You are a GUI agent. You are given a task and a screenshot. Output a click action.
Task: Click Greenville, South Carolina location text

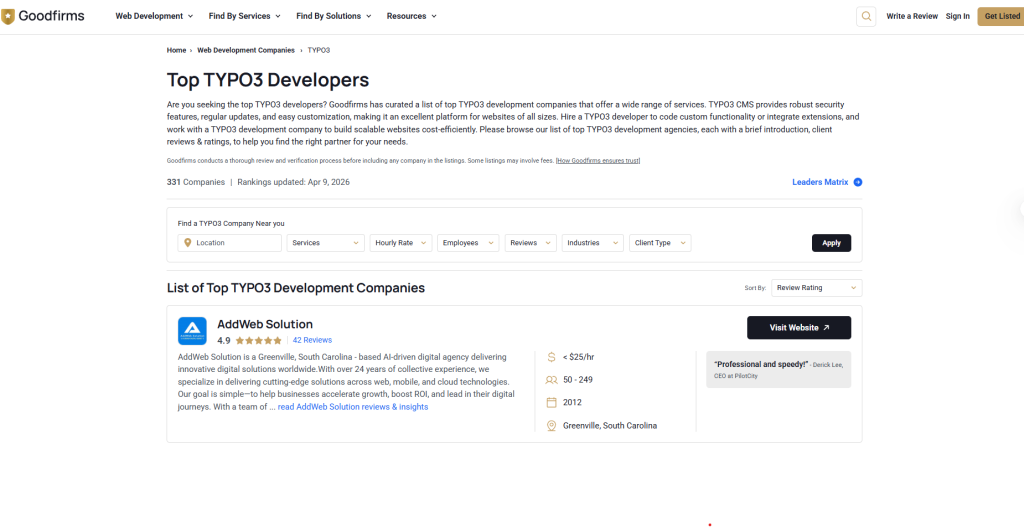tap(610, 426)
